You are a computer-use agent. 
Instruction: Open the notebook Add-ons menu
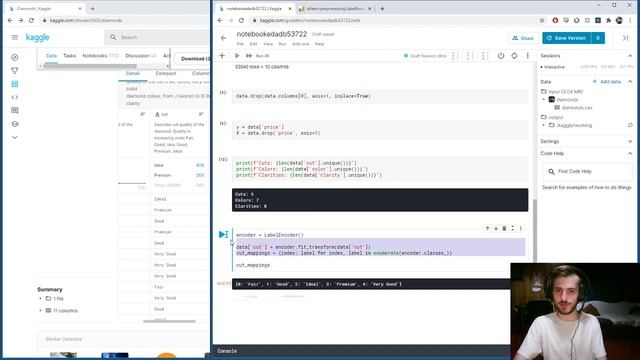click(x=300, y=44)
